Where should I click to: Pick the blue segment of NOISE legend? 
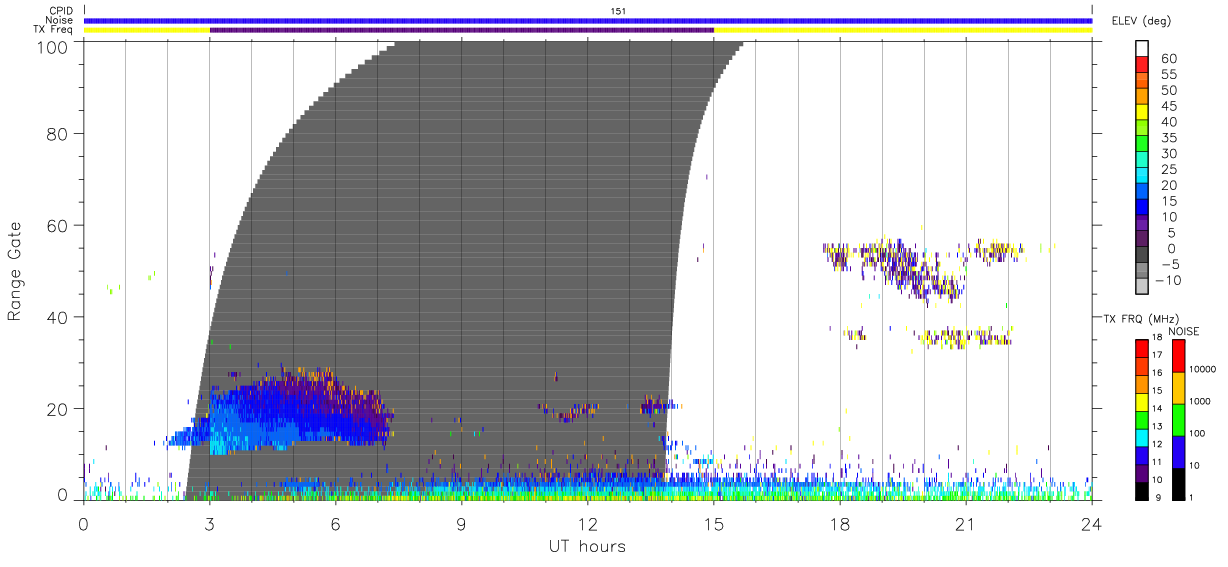(x=1178, y=450)
